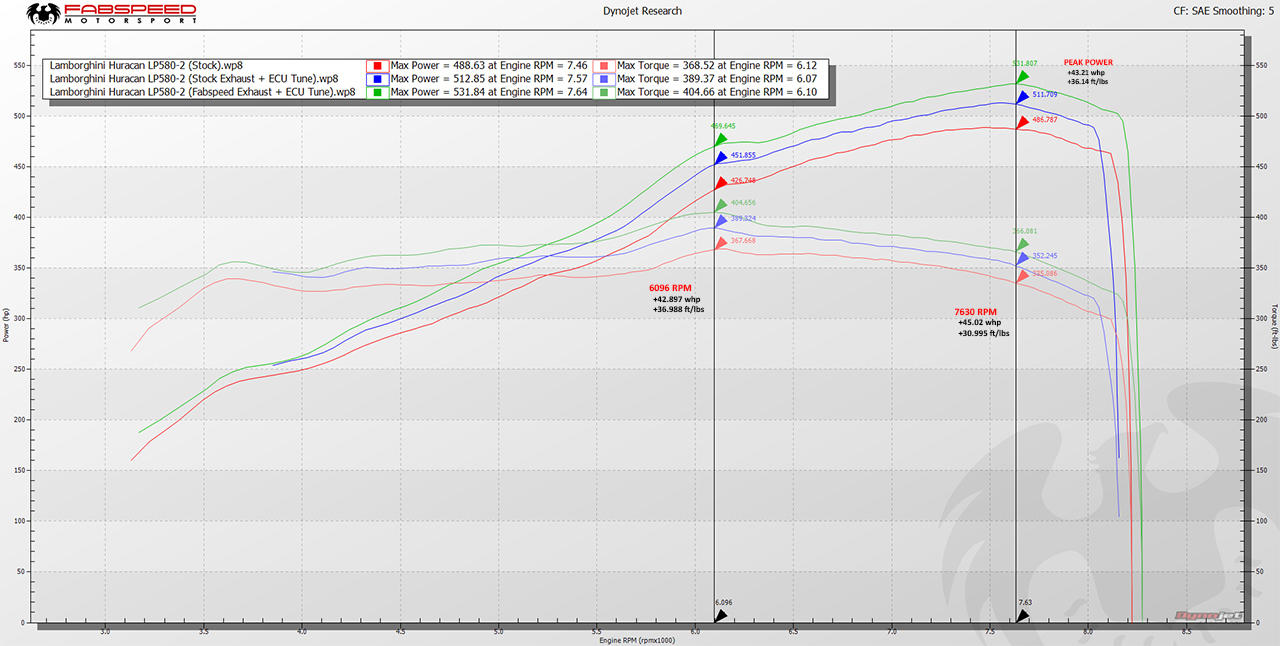Click the pink torque arrow marker at 367.668
Viewport: 1280px width, 646px height.
tap(721, 241)
